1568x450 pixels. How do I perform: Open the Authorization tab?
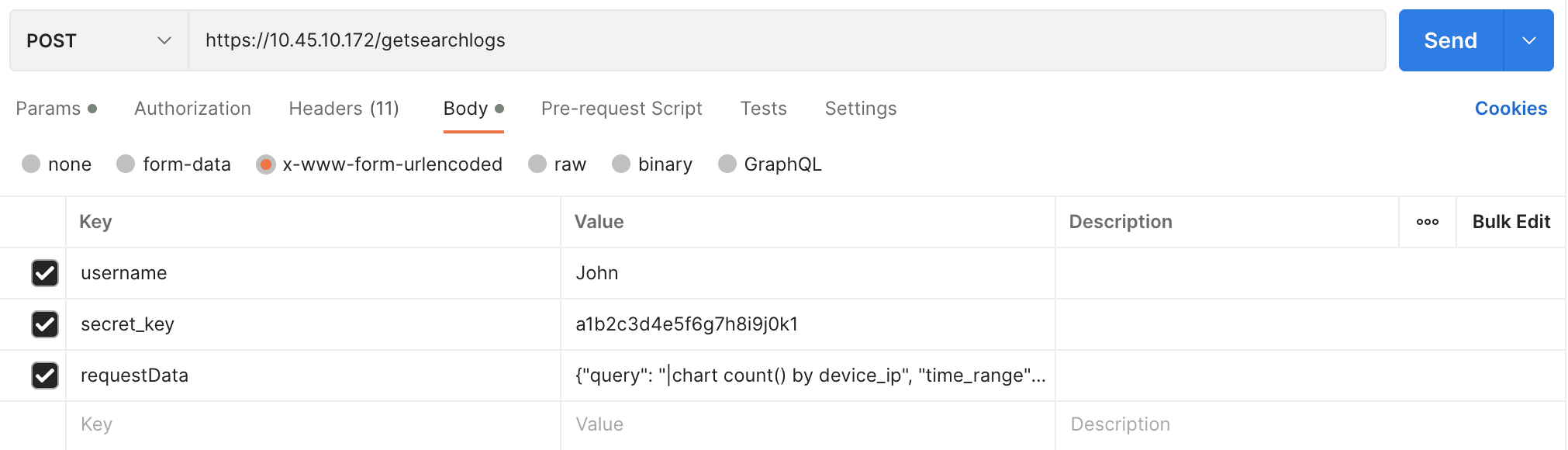(192, 109)
